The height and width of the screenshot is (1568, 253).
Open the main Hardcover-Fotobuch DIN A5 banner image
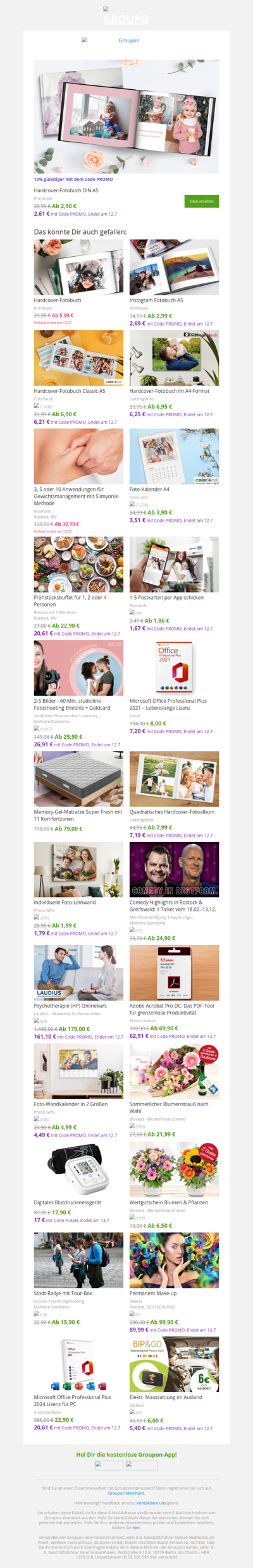[x=126, y=116]
